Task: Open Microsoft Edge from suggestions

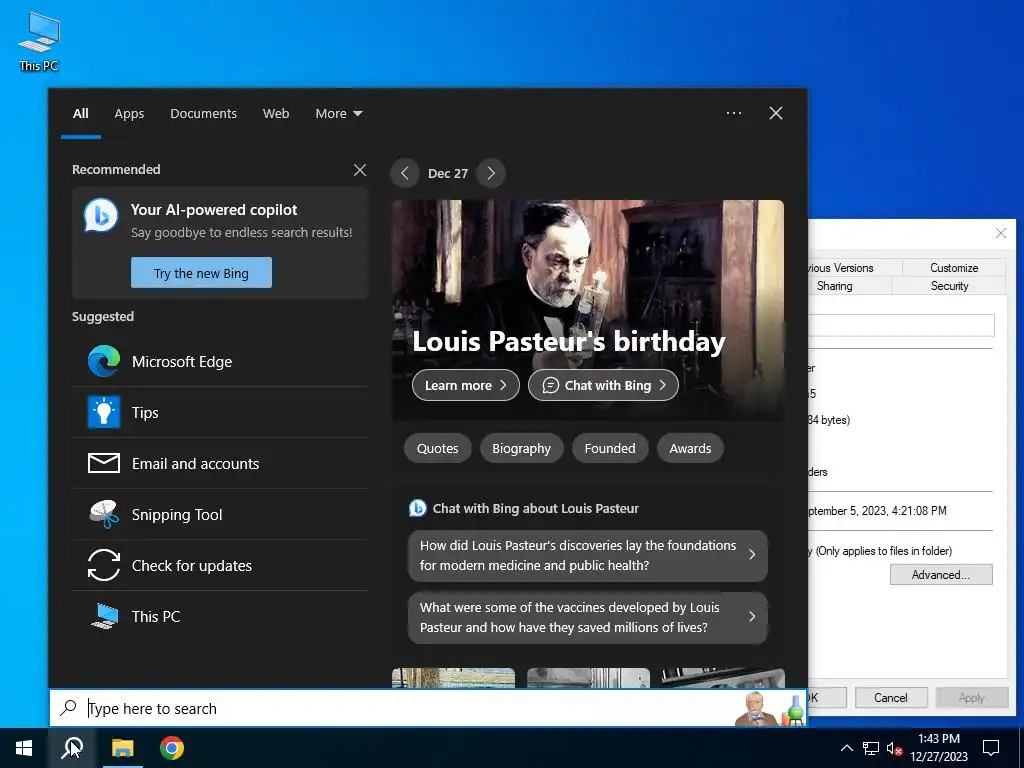Action: tap(220, 362)
